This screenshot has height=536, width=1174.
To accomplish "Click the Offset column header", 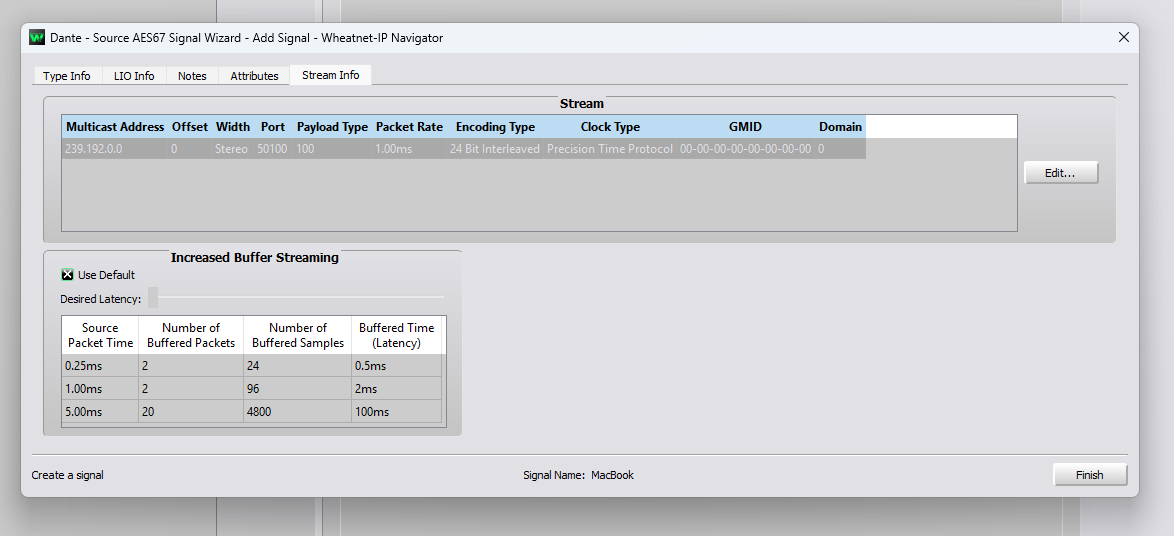I will (190, 127).
